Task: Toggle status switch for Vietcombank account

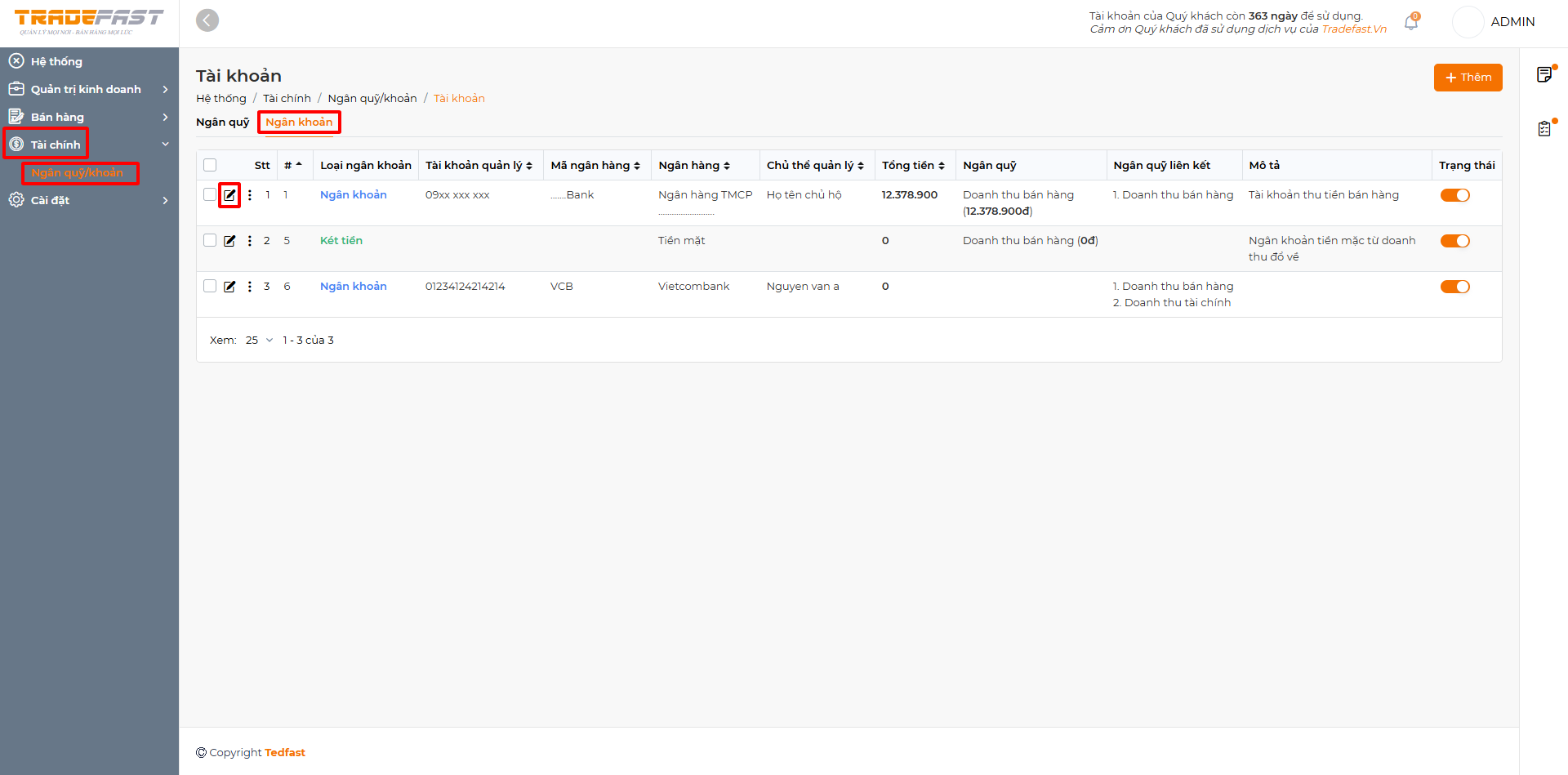Action: [1454, 287]
